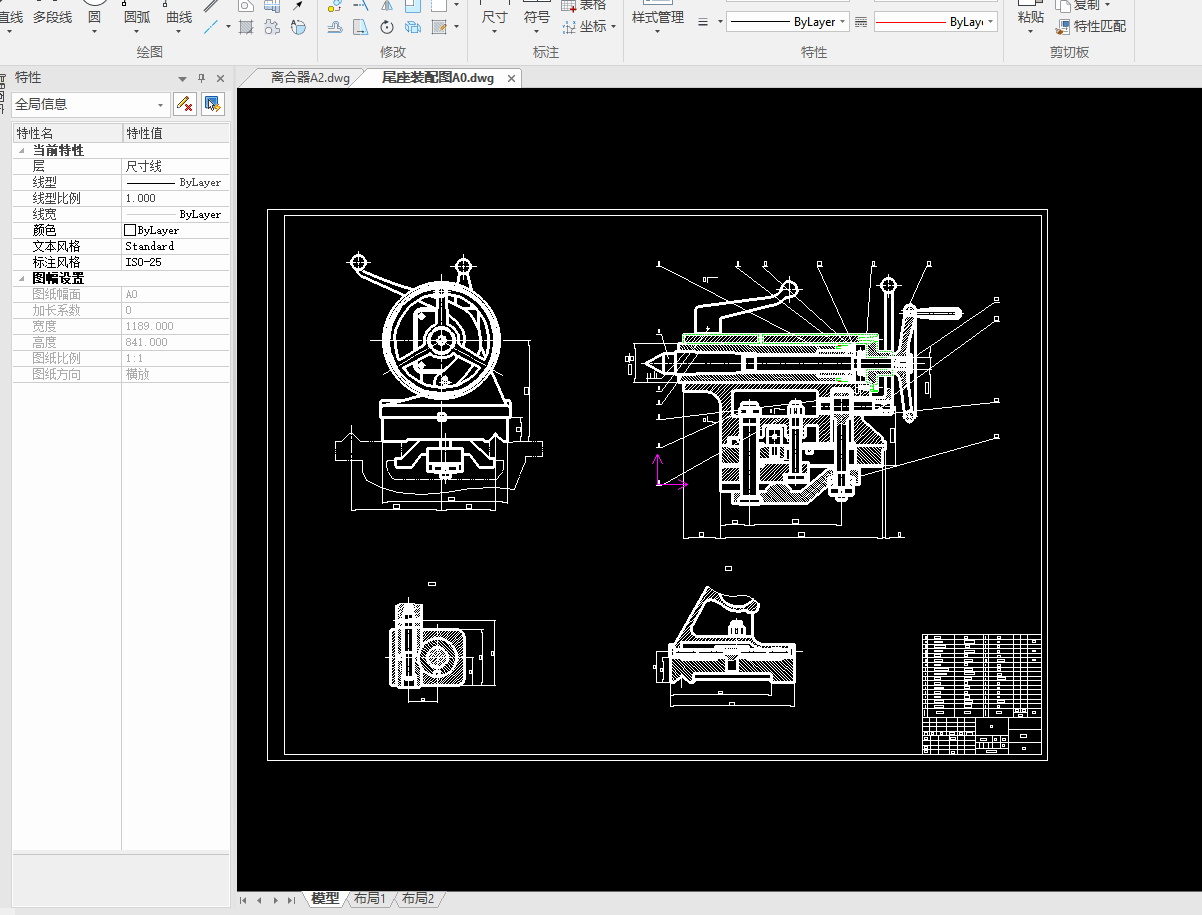Click the rotate icon in 修改 panel

(x=387, y=27)
